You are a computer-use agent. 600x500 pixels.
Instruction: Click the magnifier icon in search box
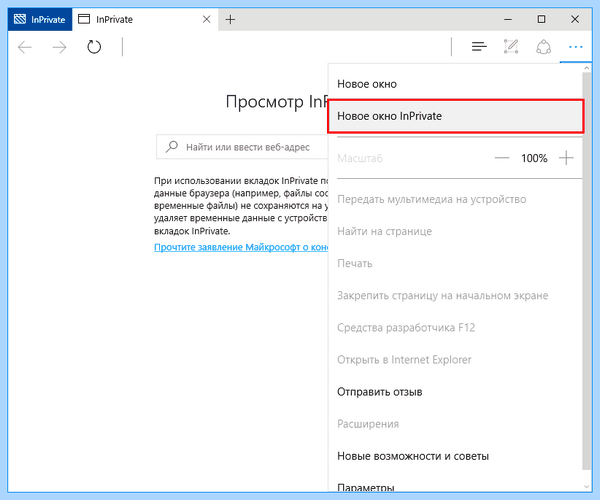coord(171,147)
